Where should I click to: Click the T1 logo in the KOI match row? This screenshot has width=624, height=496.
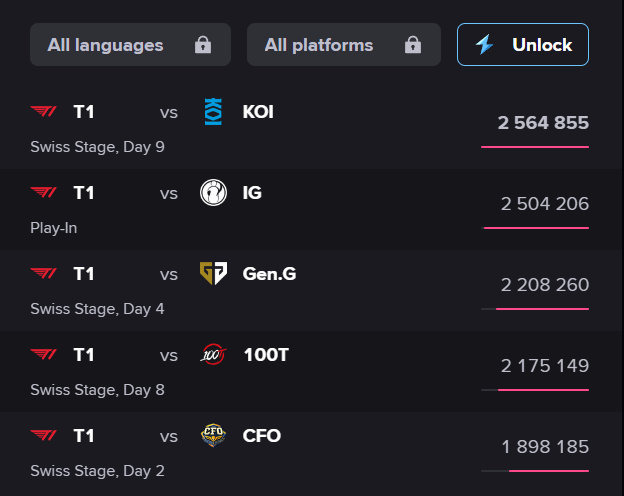[x=45, y=112]
